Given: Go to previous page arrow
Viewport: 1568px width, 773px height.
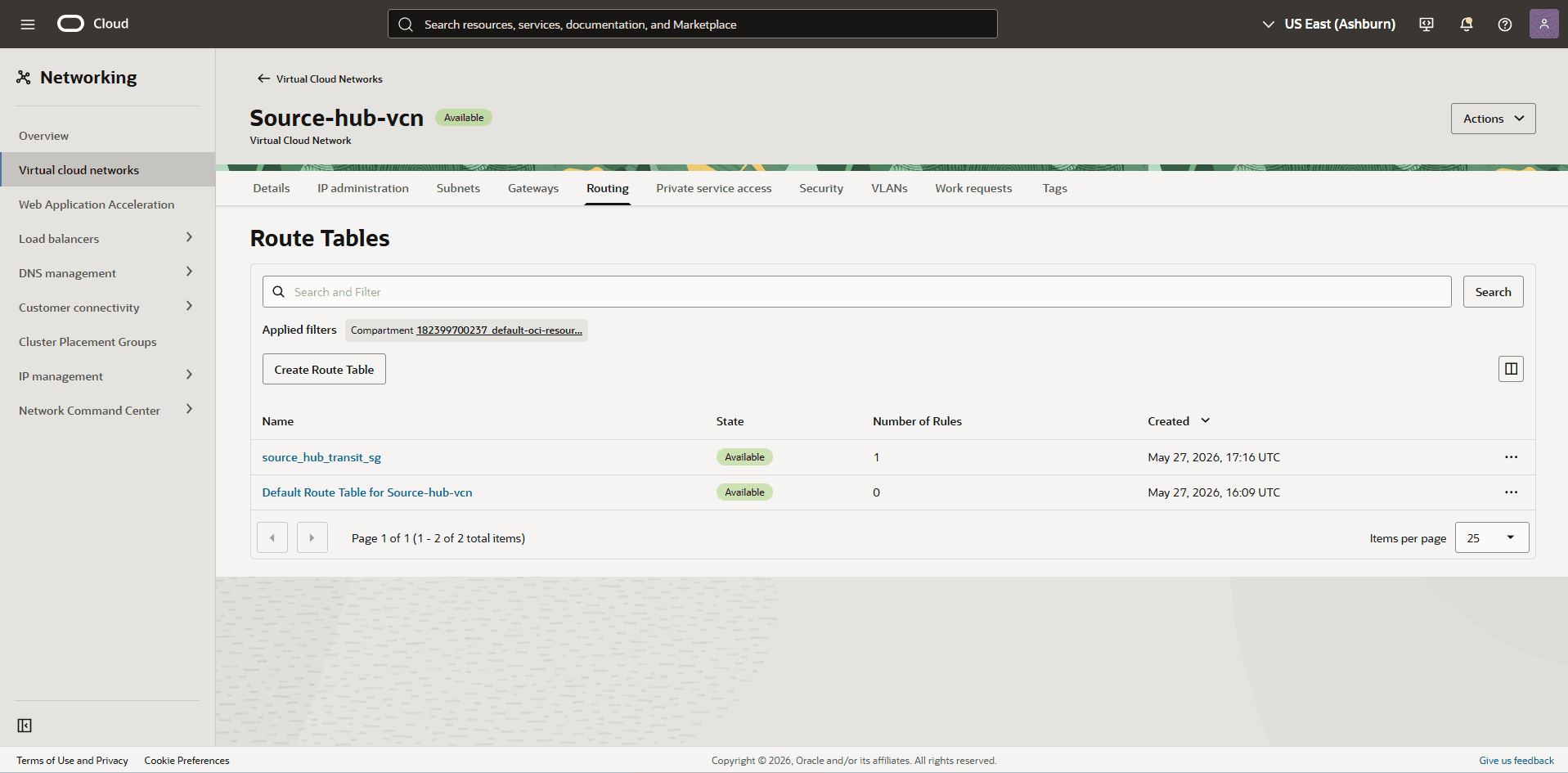Looking at the screenshot, I should (x=272, y=537).
